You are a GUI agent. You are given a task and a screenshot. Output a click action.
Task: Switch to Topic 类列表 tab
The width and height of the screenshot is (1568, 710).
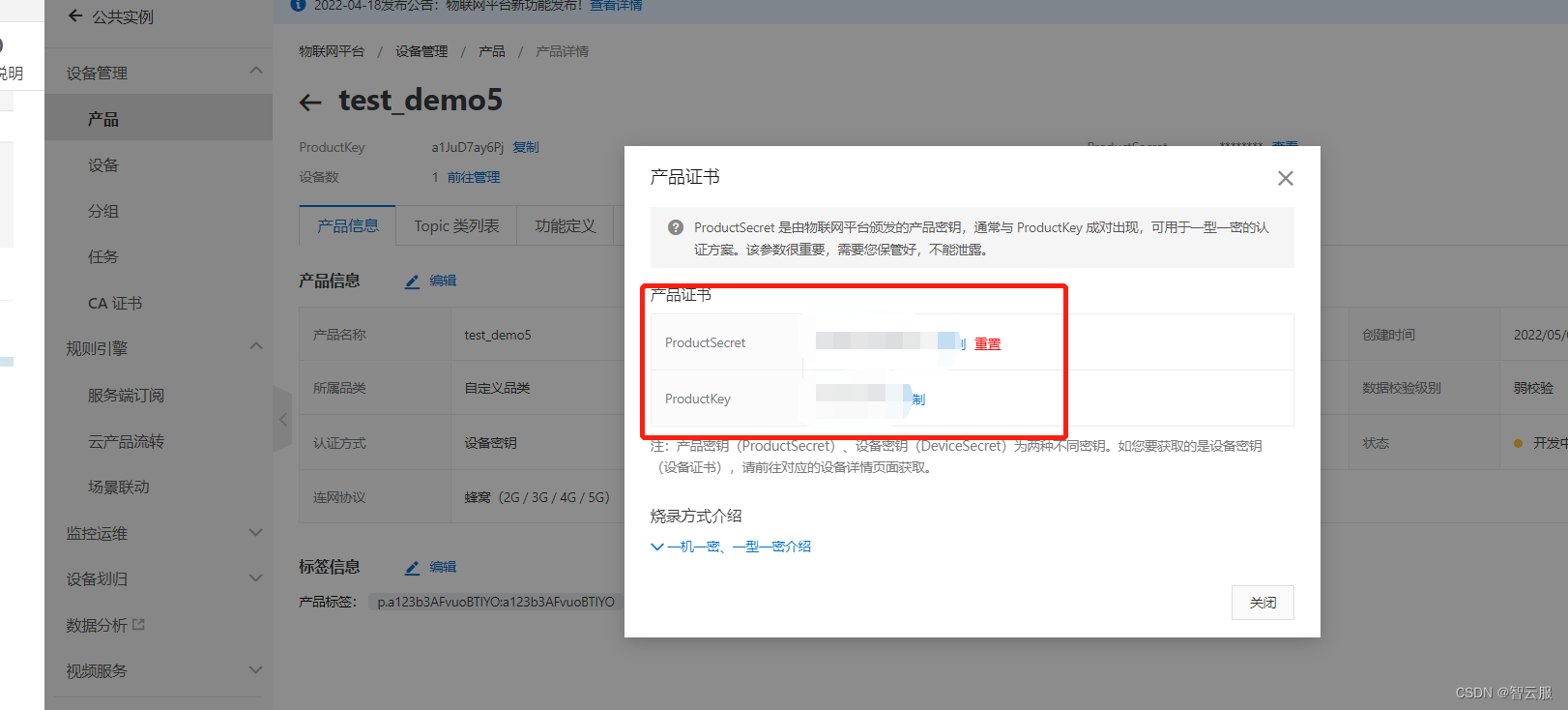coord(456,225)
